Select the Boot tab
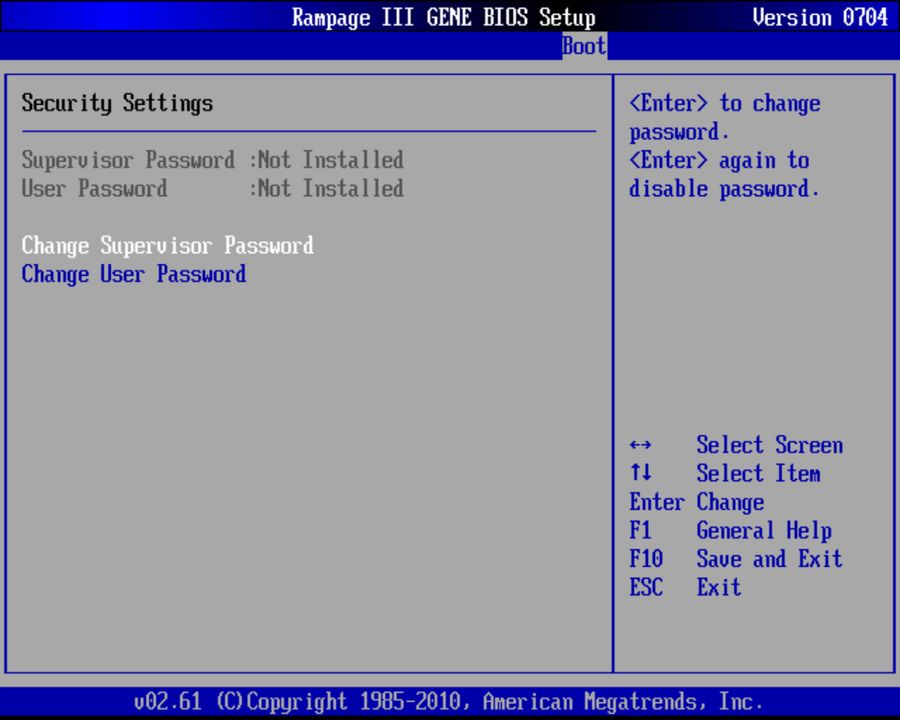 pos(584,46)
